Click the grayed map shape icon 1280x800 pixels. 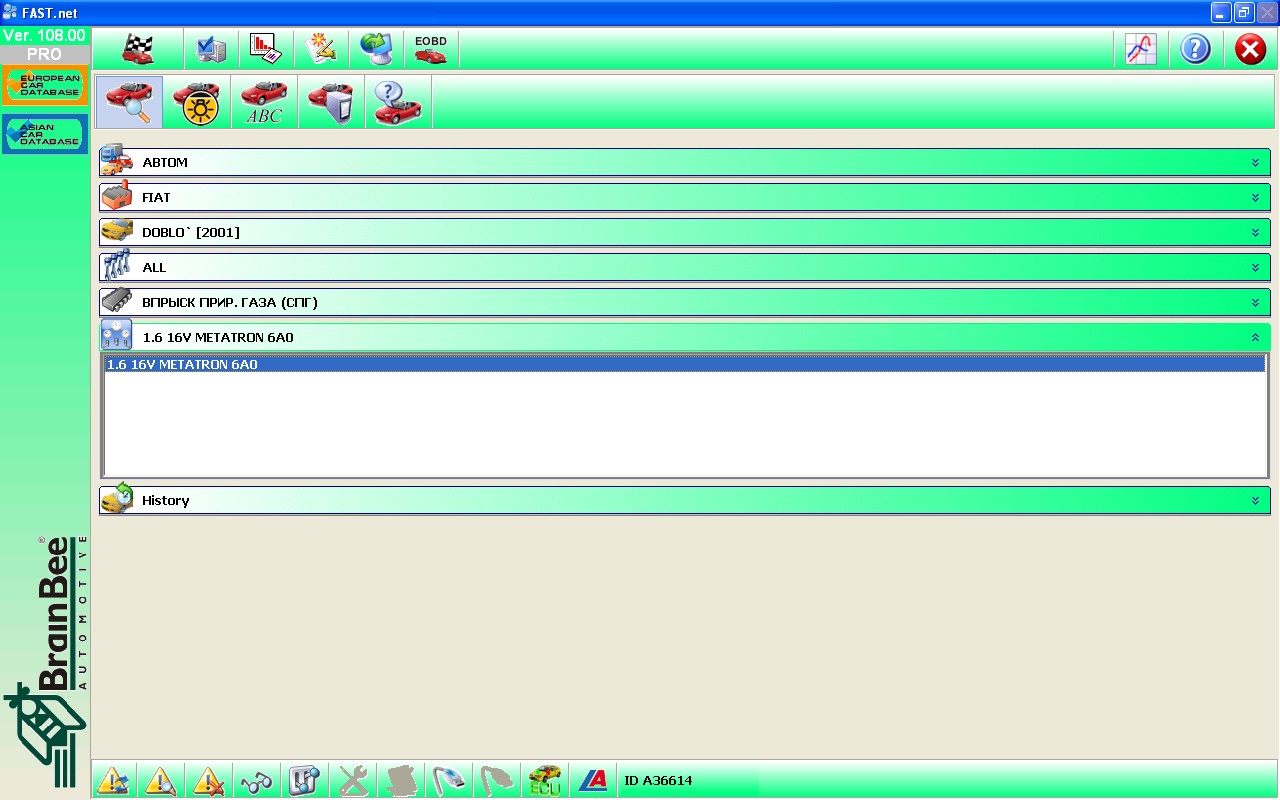click(400, 780)
